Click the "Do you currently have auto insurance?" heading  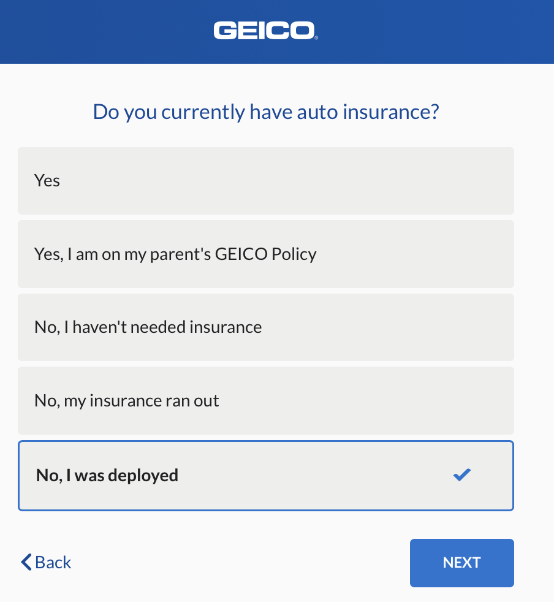coord(266,112)
